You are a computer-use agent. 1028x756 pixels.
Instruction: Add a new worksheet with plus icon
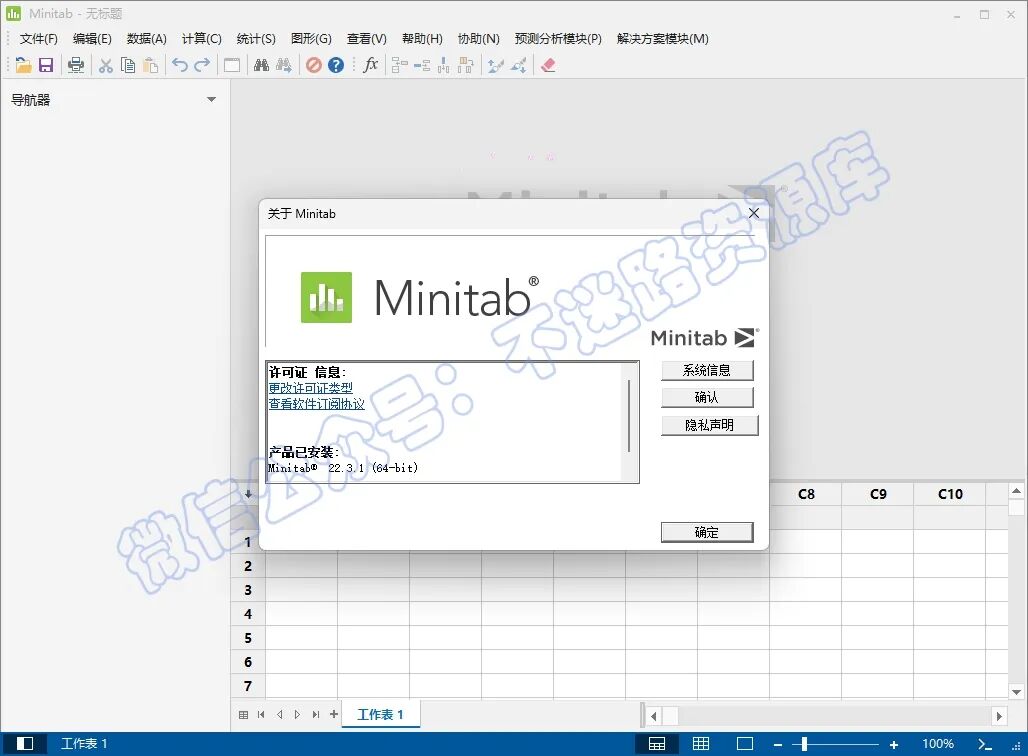334,714
